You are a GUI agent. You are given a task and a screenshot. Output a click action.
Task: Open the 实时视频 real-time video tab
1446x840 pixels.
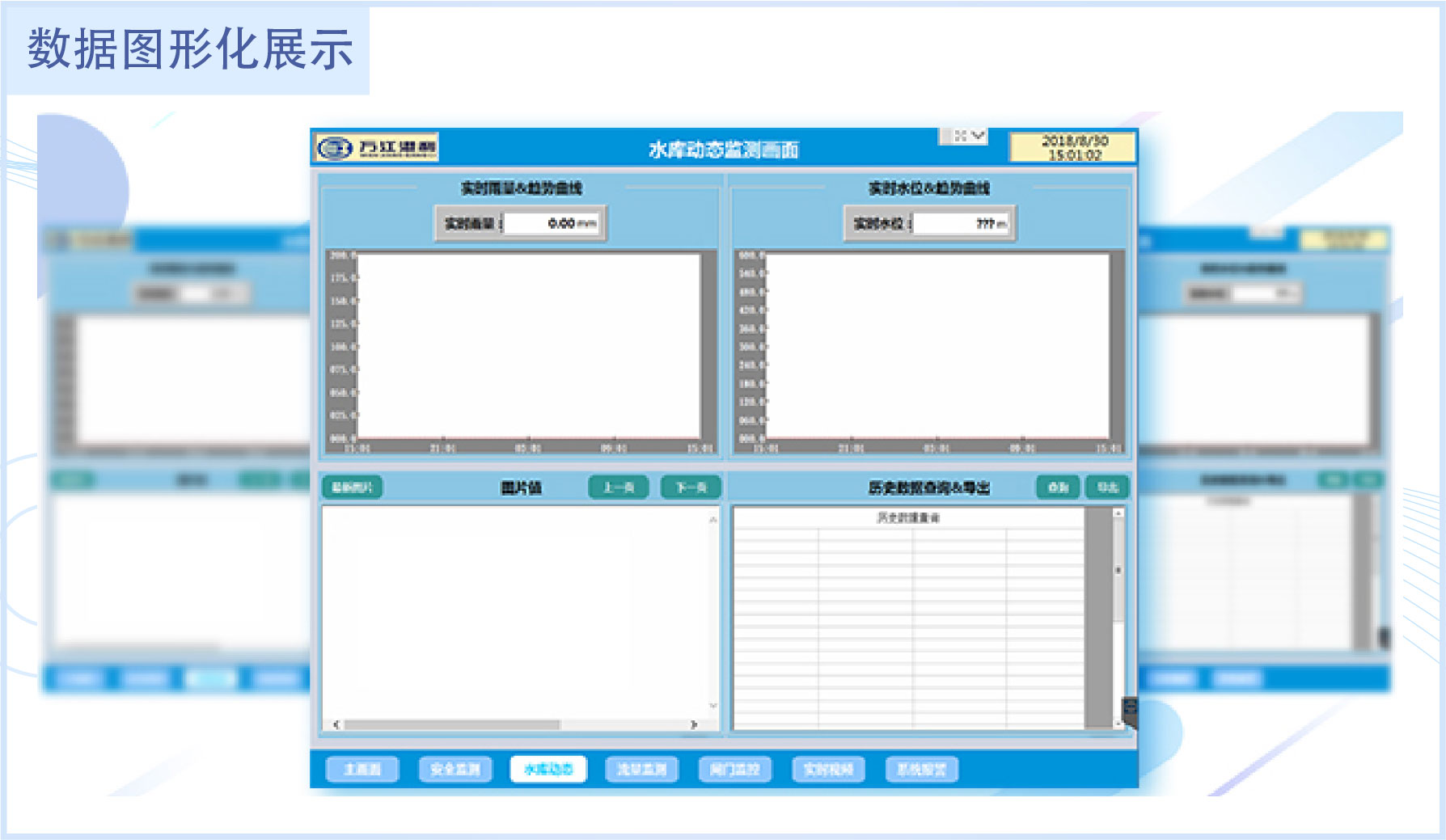[828, 770]
